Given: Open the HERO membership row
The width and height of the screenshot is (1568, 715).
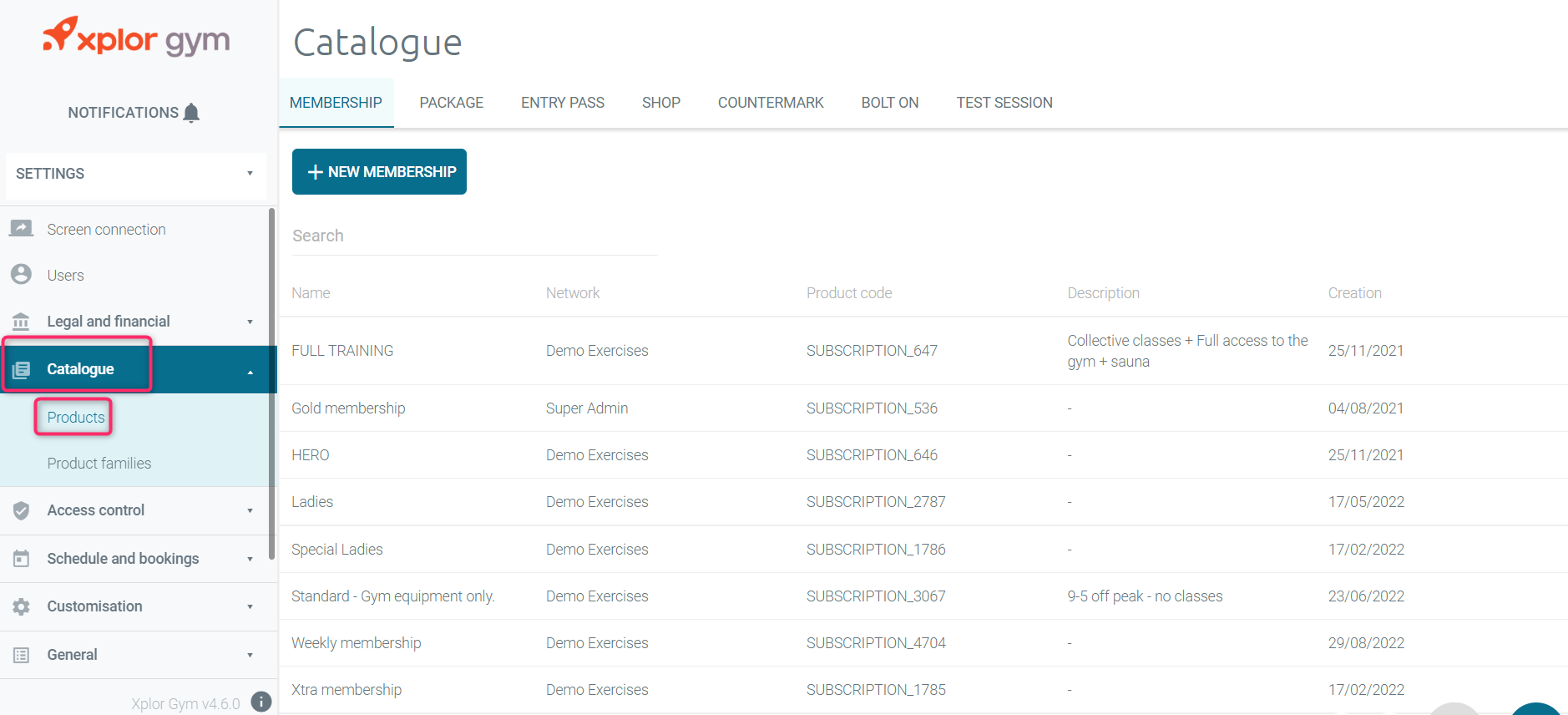Looking at the screenshot, I should click(923, 455).
